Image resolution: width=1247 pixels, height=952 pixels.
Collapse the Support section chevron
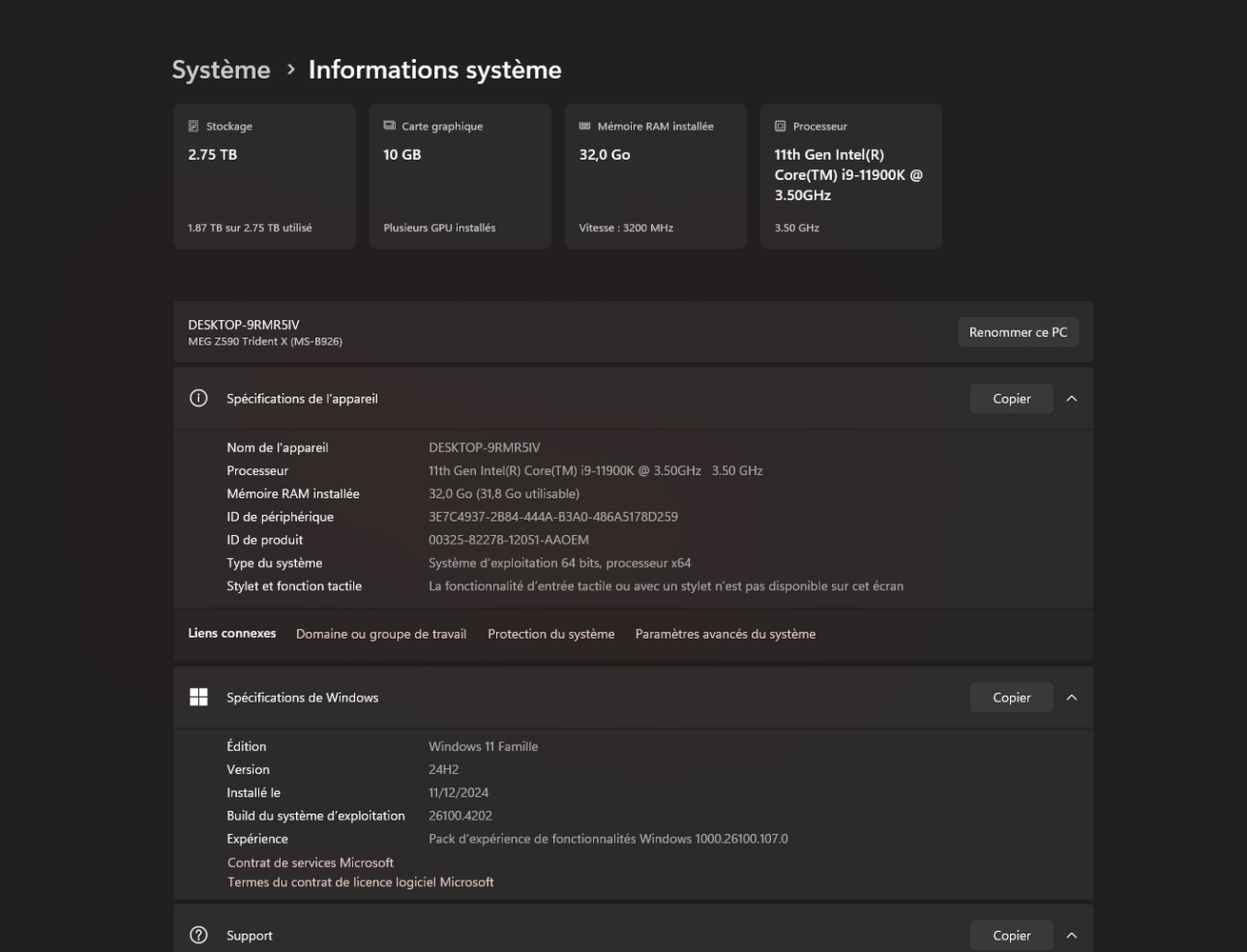pos(1072,935)
